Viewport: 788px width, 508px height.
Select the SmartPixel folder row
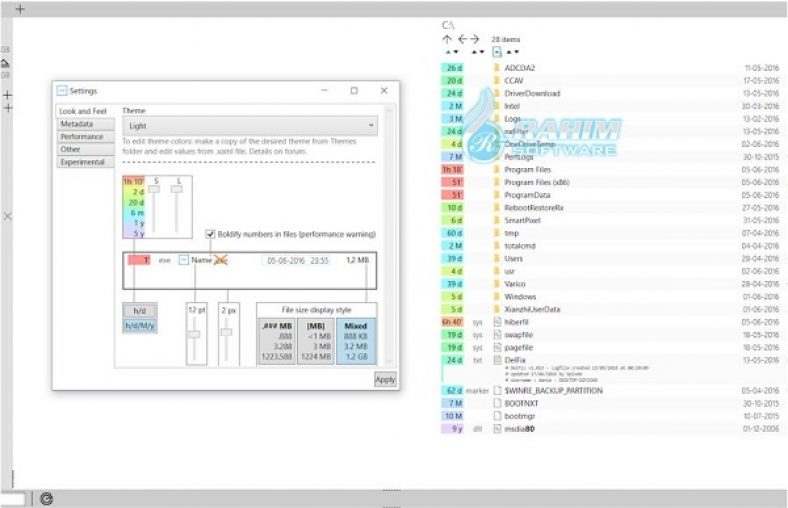tap(610, 220)
